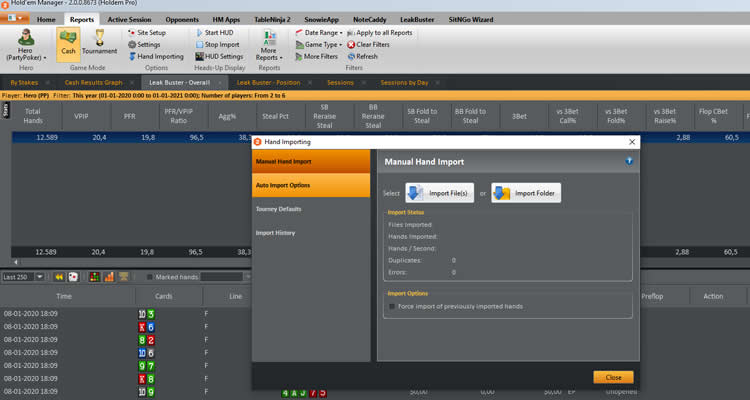The width and height of the screenshot is (750, 400).
Task: Open HUD Settings
Action: 220,56
